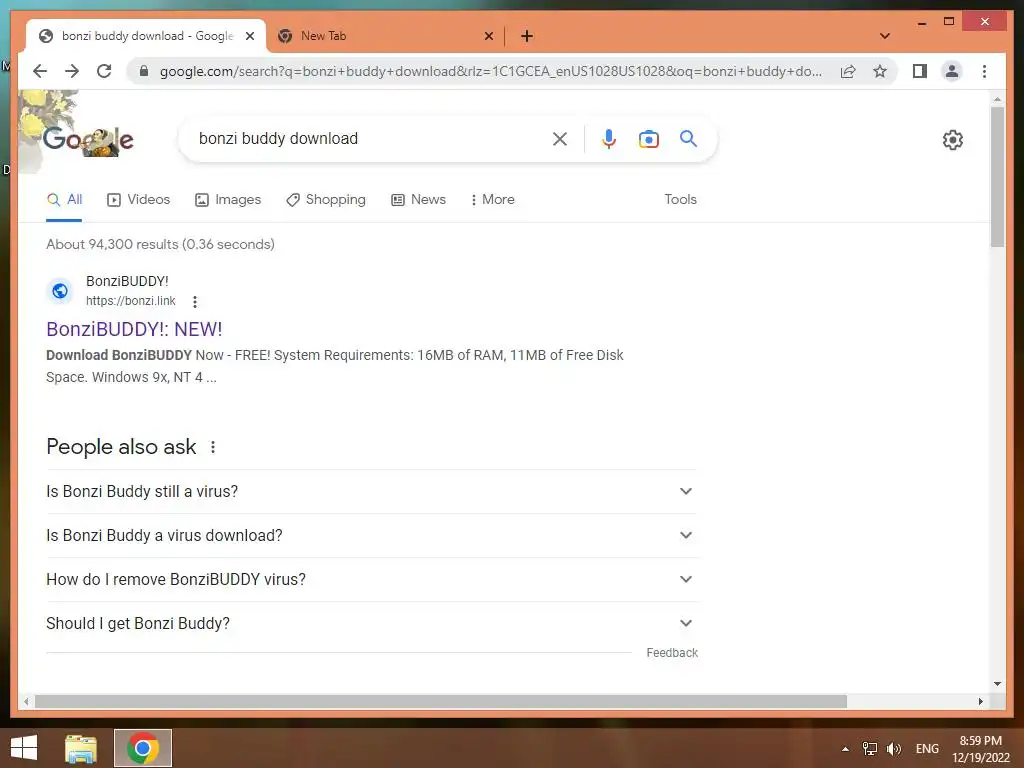Click the Feedback link
1024x768 pixels.
pyautogui.click(x=672, y=653)
